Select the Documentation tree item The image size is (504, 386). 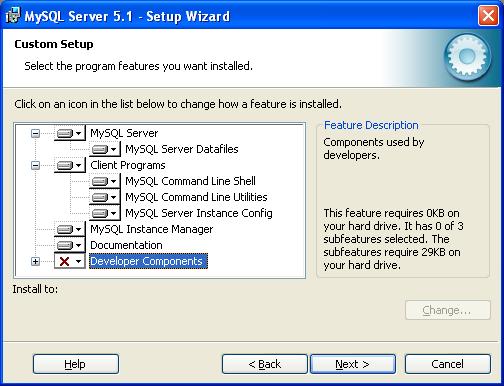pos(126,245)
